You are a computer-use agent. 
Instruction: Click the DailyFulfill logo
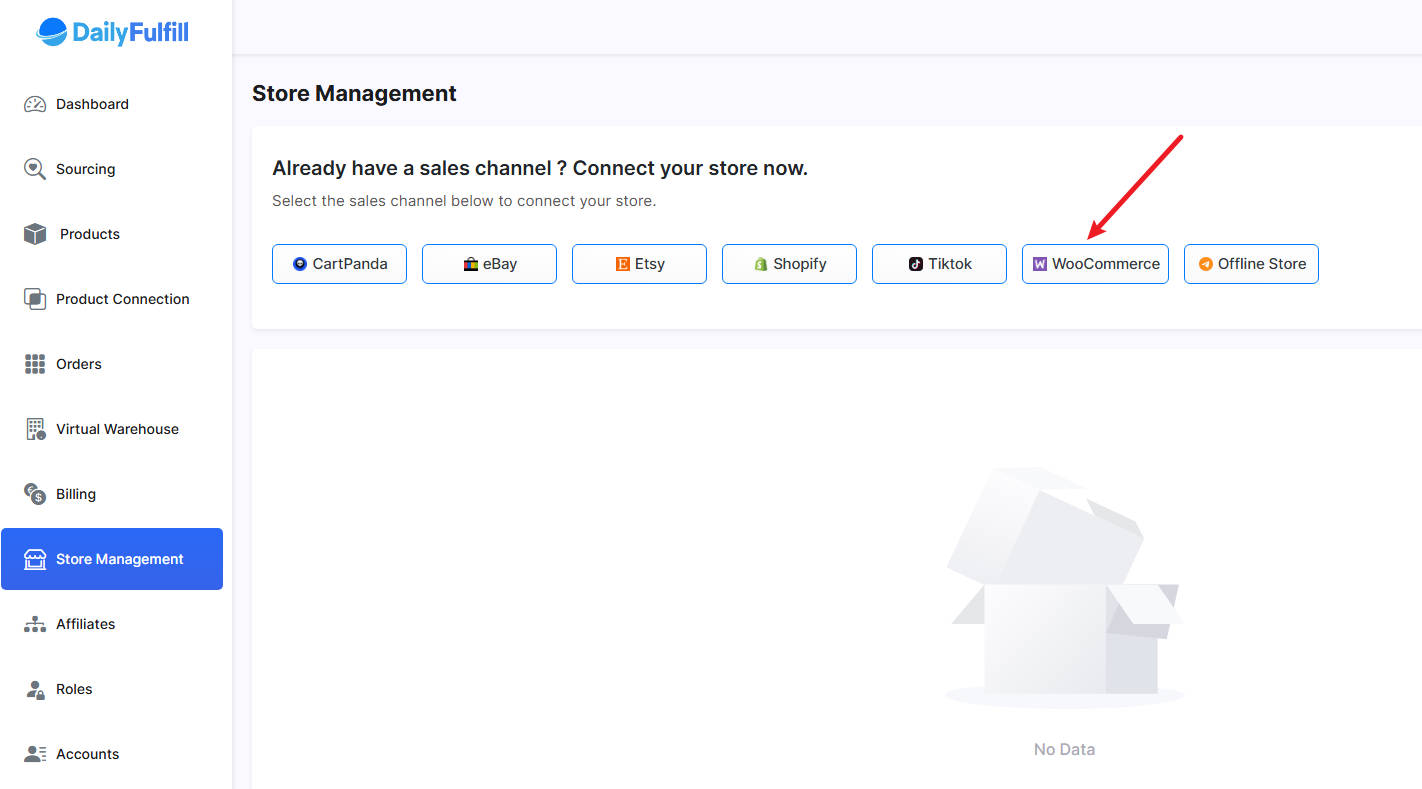[112, 33]
